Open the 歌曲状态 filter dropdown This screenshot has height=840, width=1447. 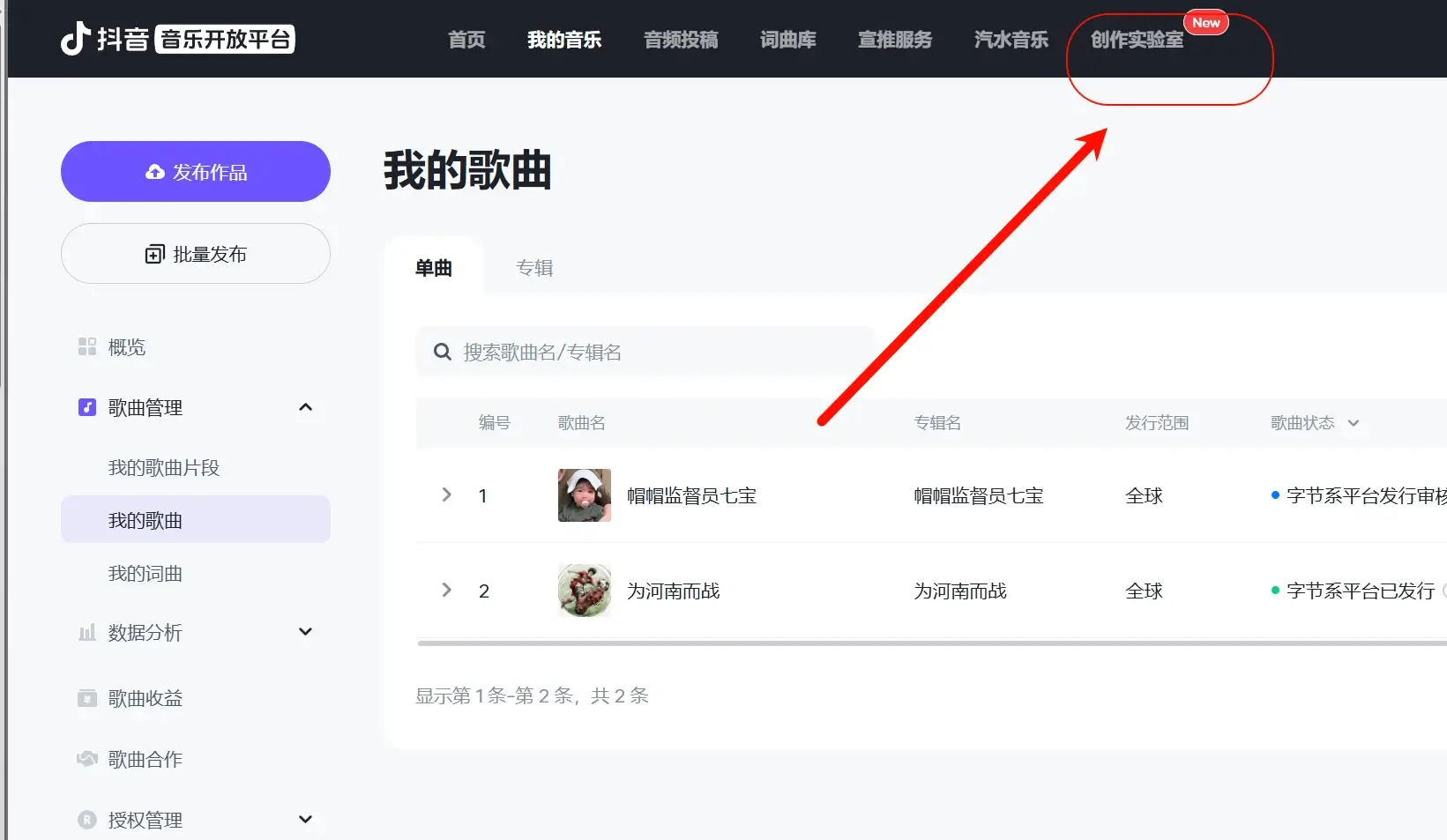tap(1354, 423)
